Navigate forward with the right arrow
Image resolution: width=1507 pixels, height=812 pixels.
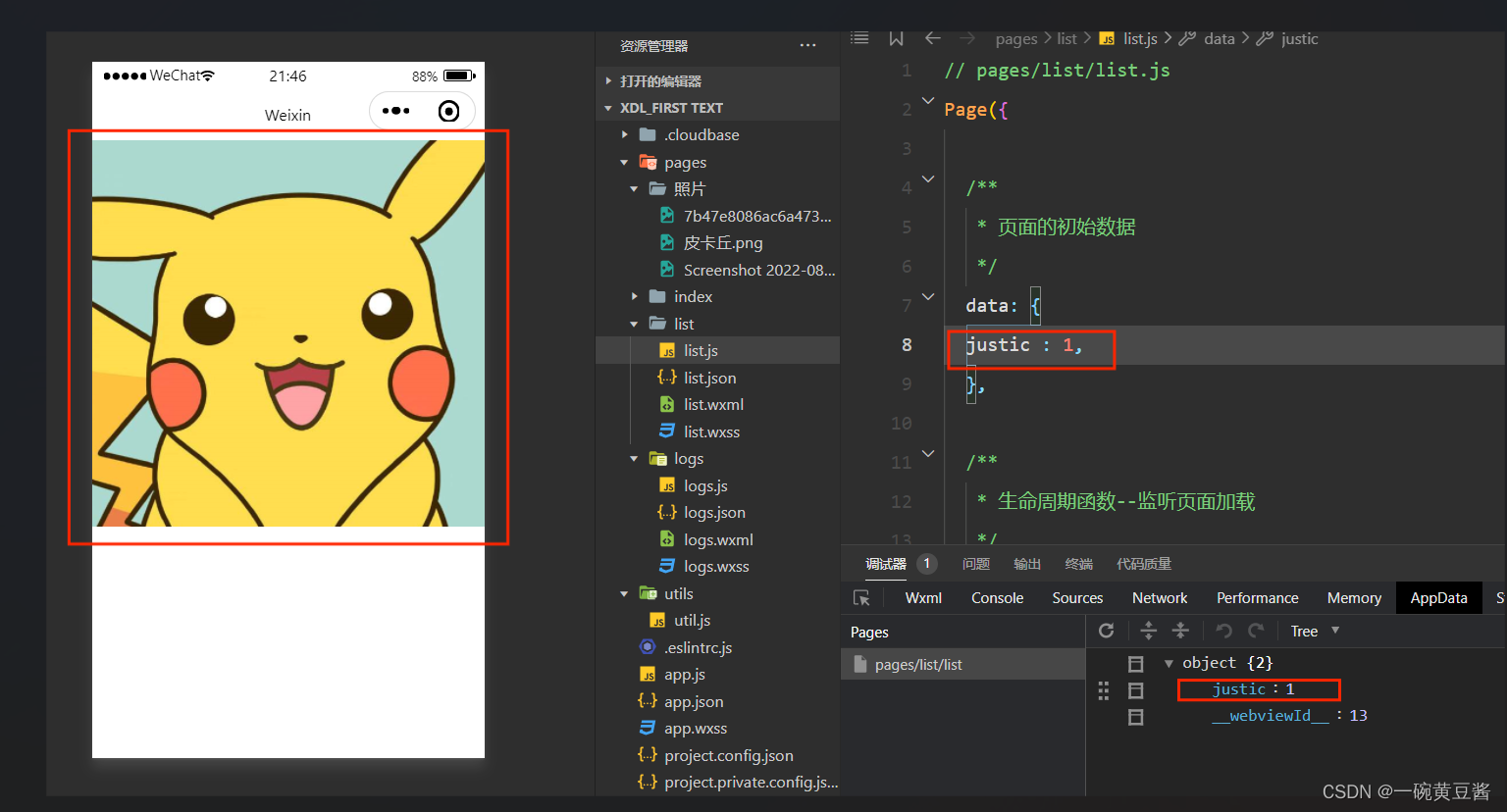967,38
